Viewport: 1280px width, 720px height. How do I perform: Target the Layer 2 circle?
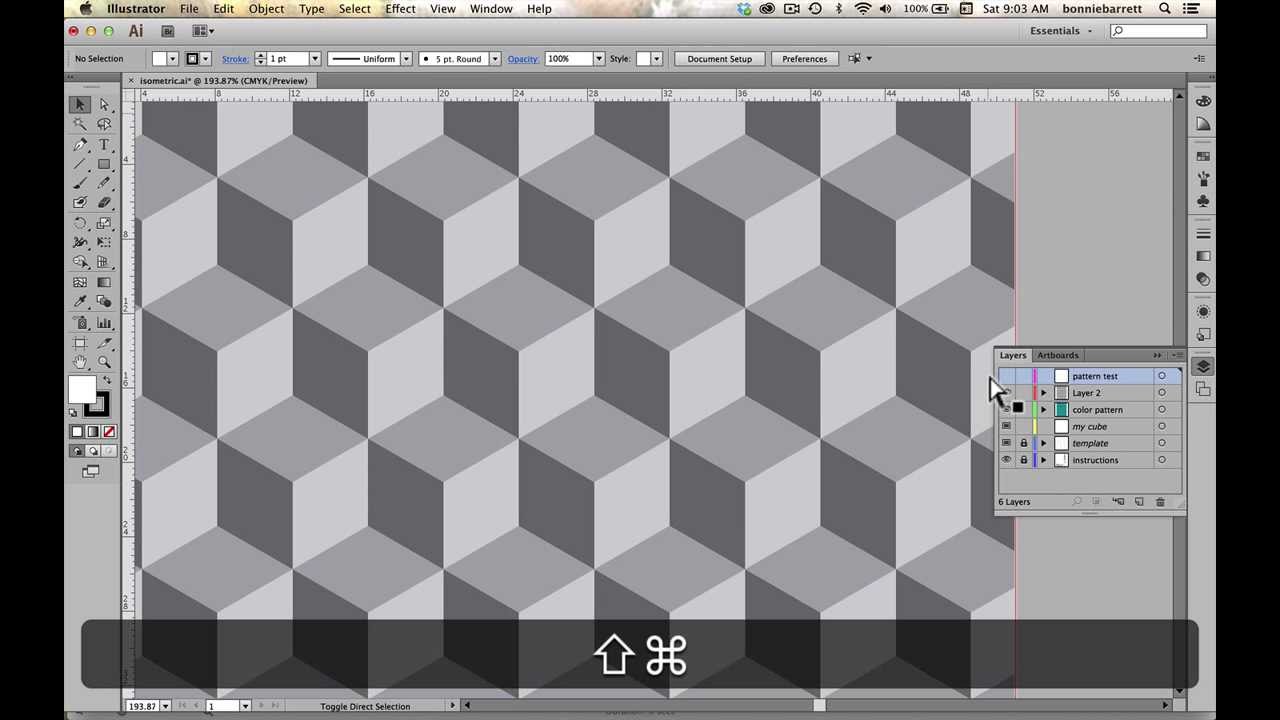[x=1161, y=393]
